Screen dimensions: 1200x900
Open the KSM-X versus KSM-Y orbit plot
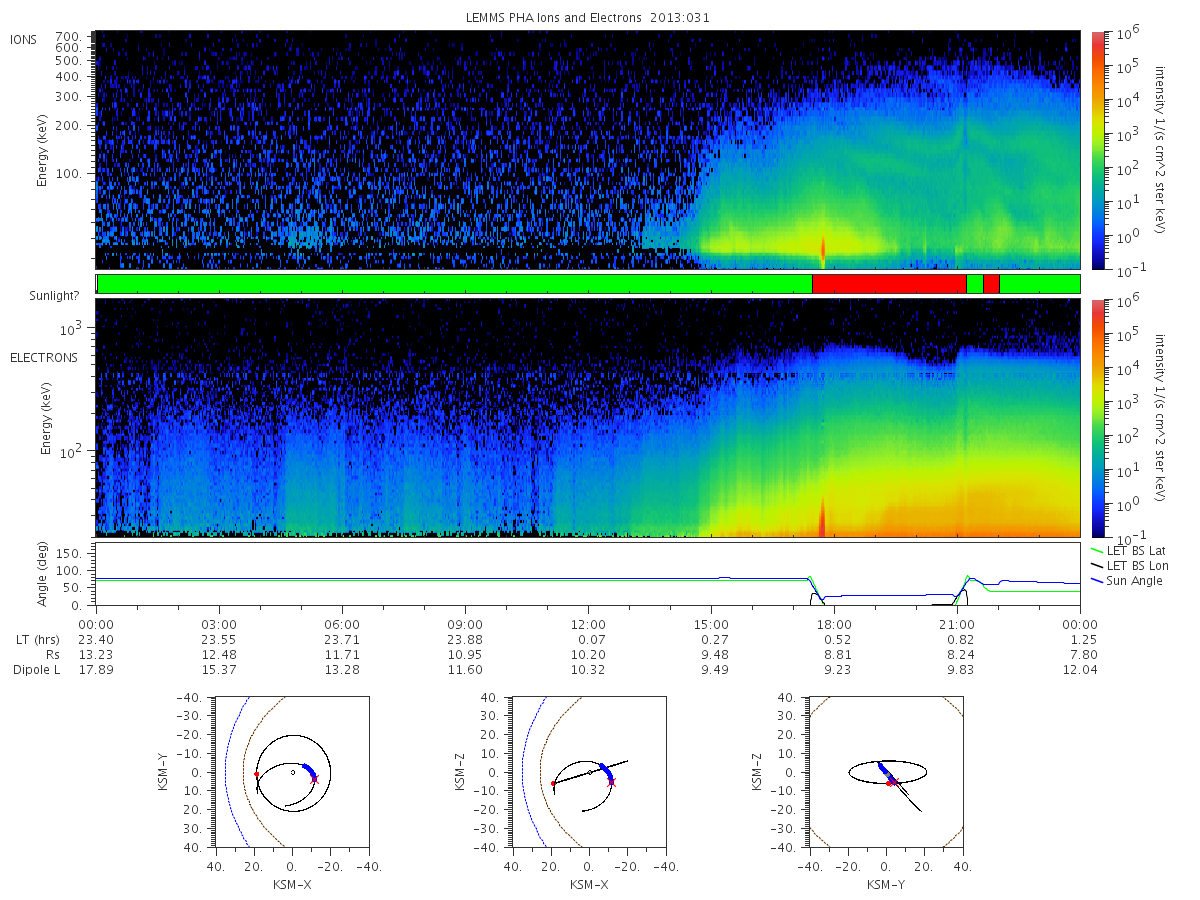[x=291, y=771]
